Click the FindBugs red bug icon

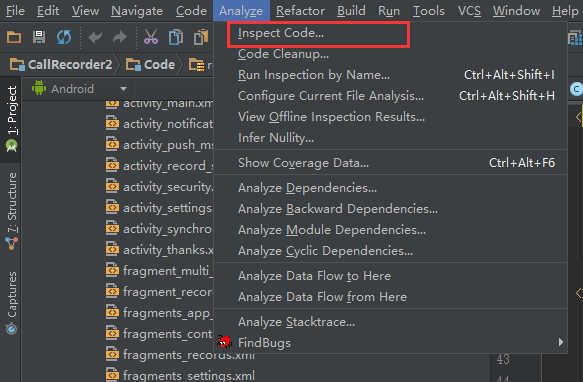[x=225, y=341]
